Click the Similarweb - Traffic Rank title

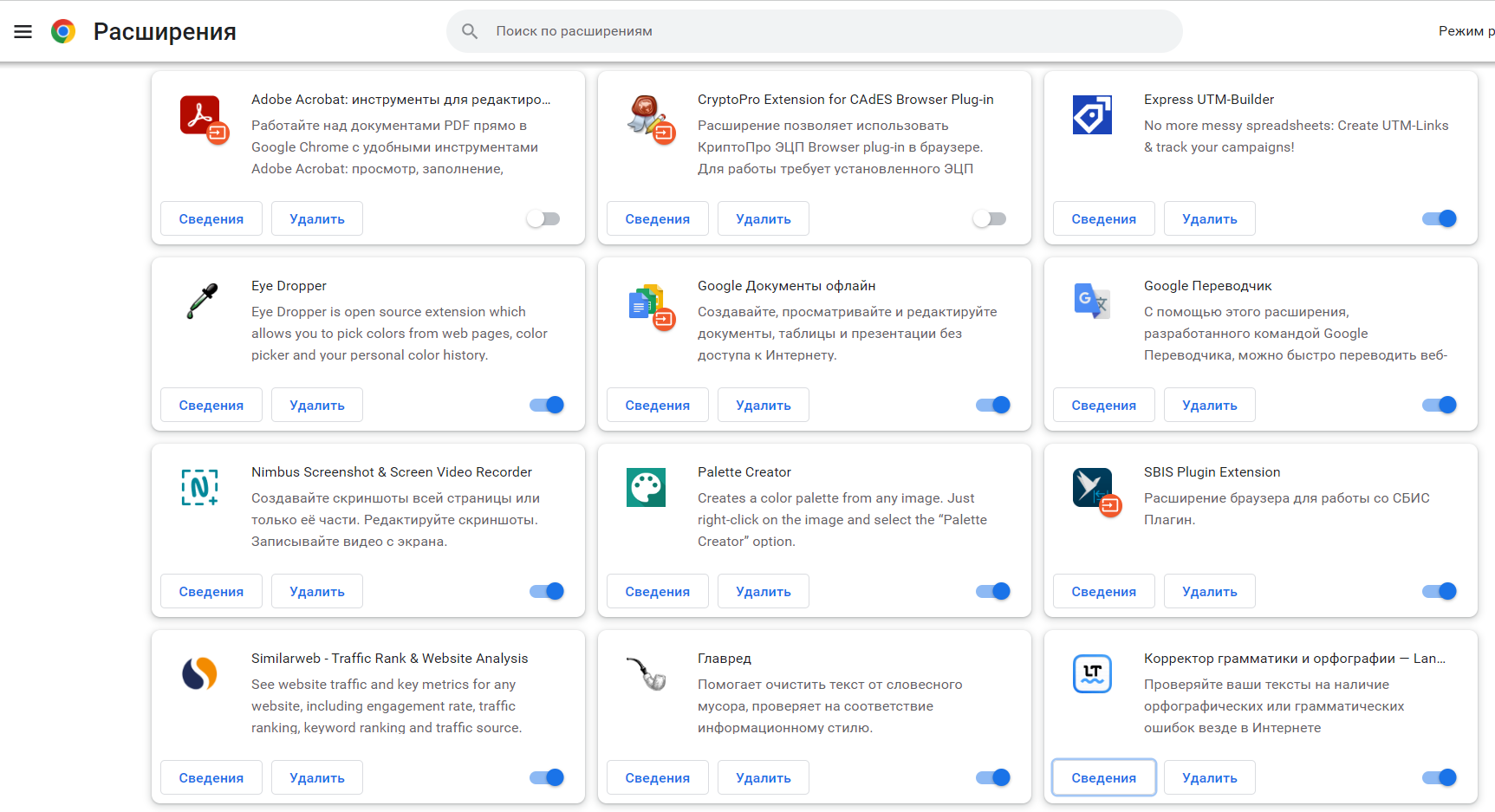click(x=390, y=659)
